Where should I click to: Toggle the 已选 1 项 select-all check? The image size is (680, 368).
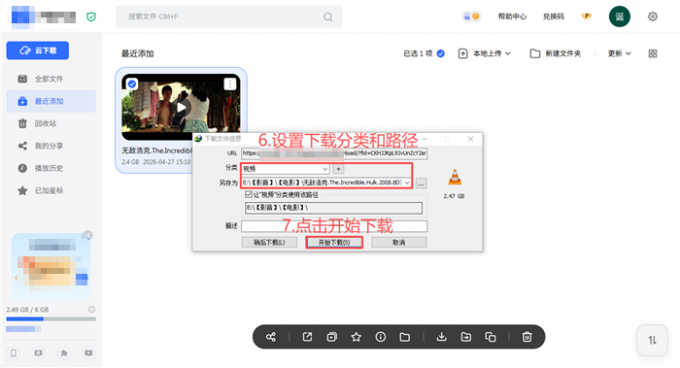point(441,54)
